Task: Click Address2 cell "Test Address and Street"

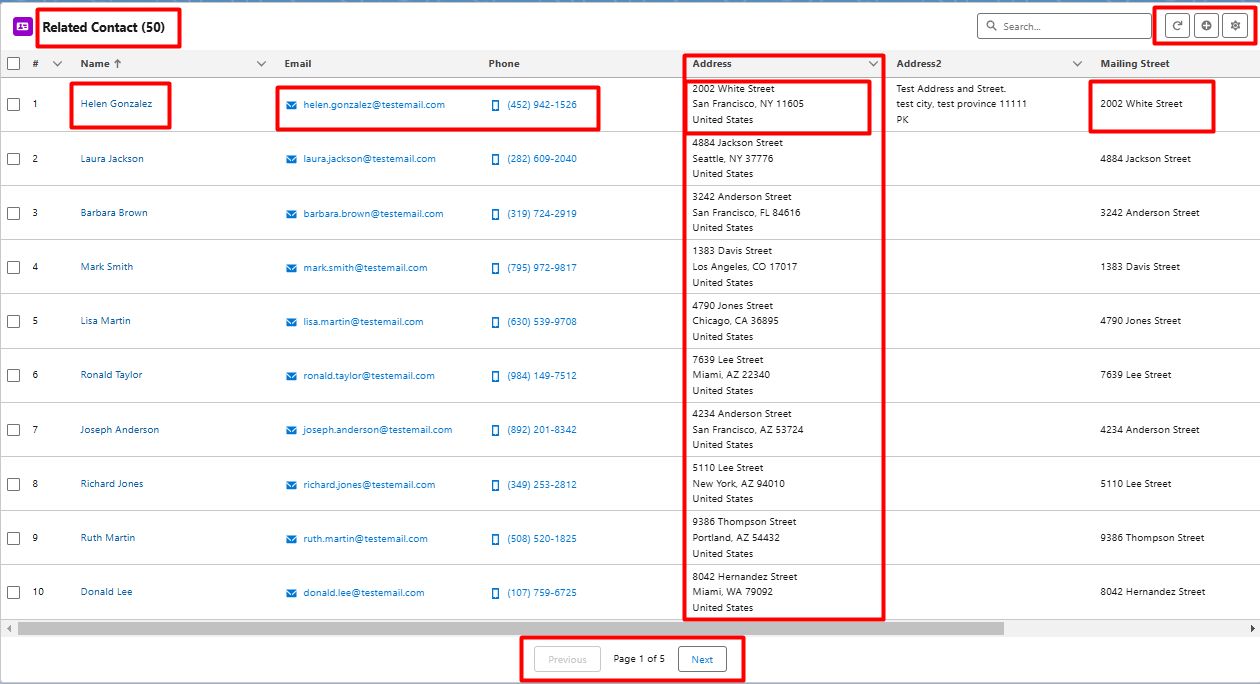Action: pyautogui.click(x=951, y=89)
